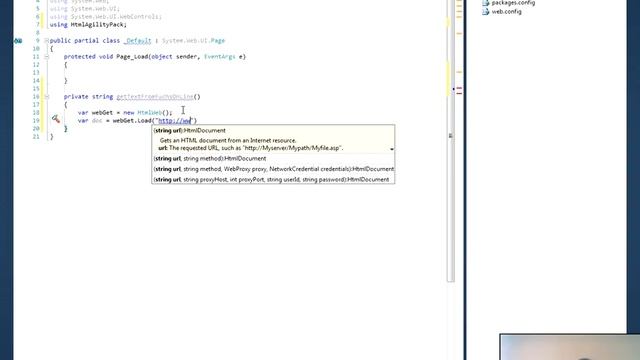Click 'System.Web.UI.Page' base class text
This screenshot has height=360, width=640.
point(193,41)
